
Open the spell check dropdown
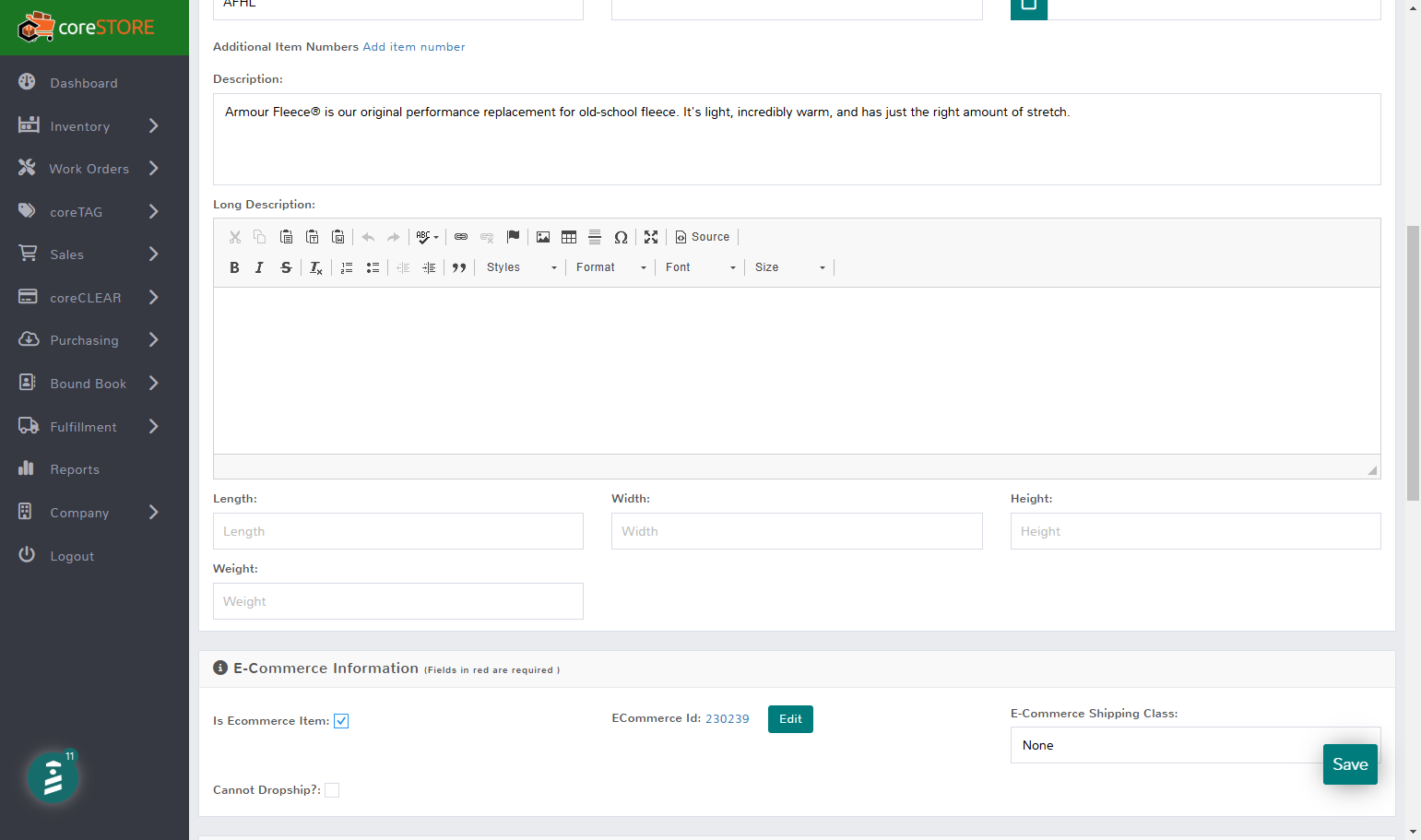coord(427,237)
